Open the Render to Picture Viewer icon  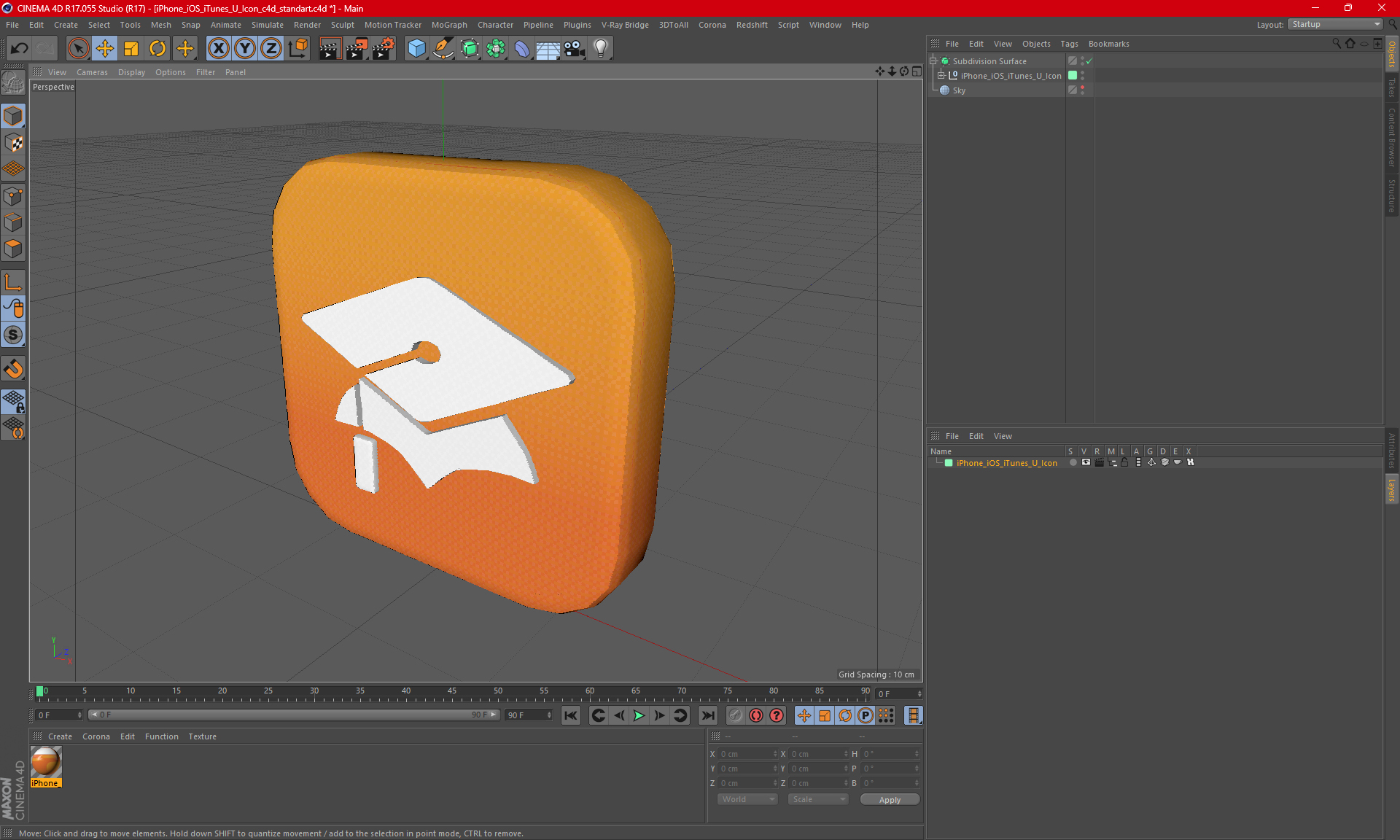(x=357, y=49)
